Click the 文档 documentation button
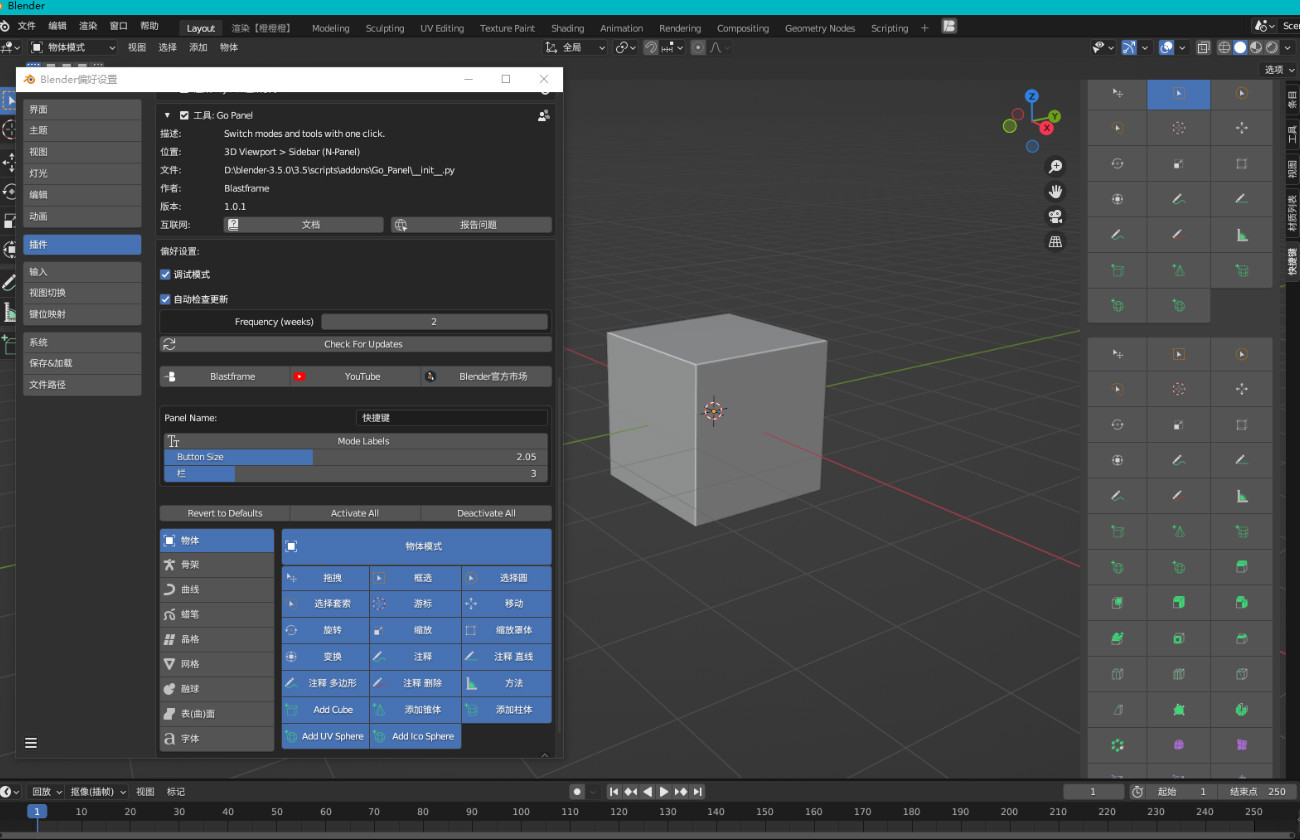This screenshot has width=1300, height=840. point(304,225)
